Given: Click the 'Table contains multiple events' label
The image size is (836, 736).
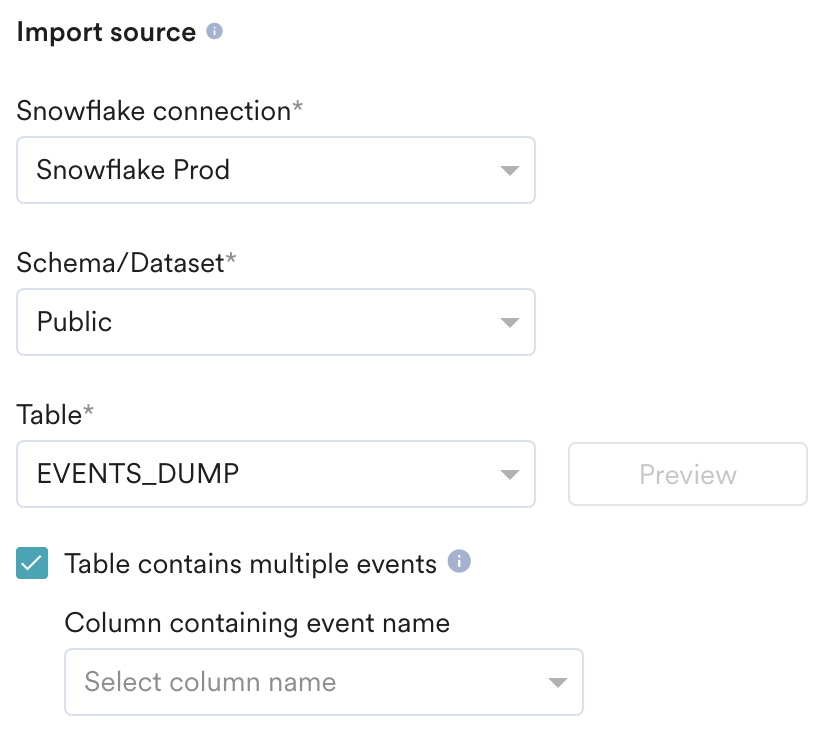Looking at the screenshot, I should pos(250,564).
